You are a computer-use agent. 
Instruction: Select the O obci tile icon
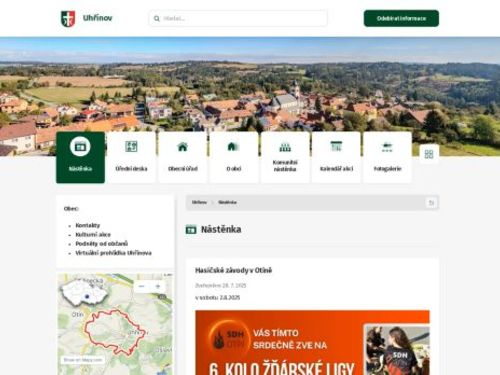tap(233, 146)
